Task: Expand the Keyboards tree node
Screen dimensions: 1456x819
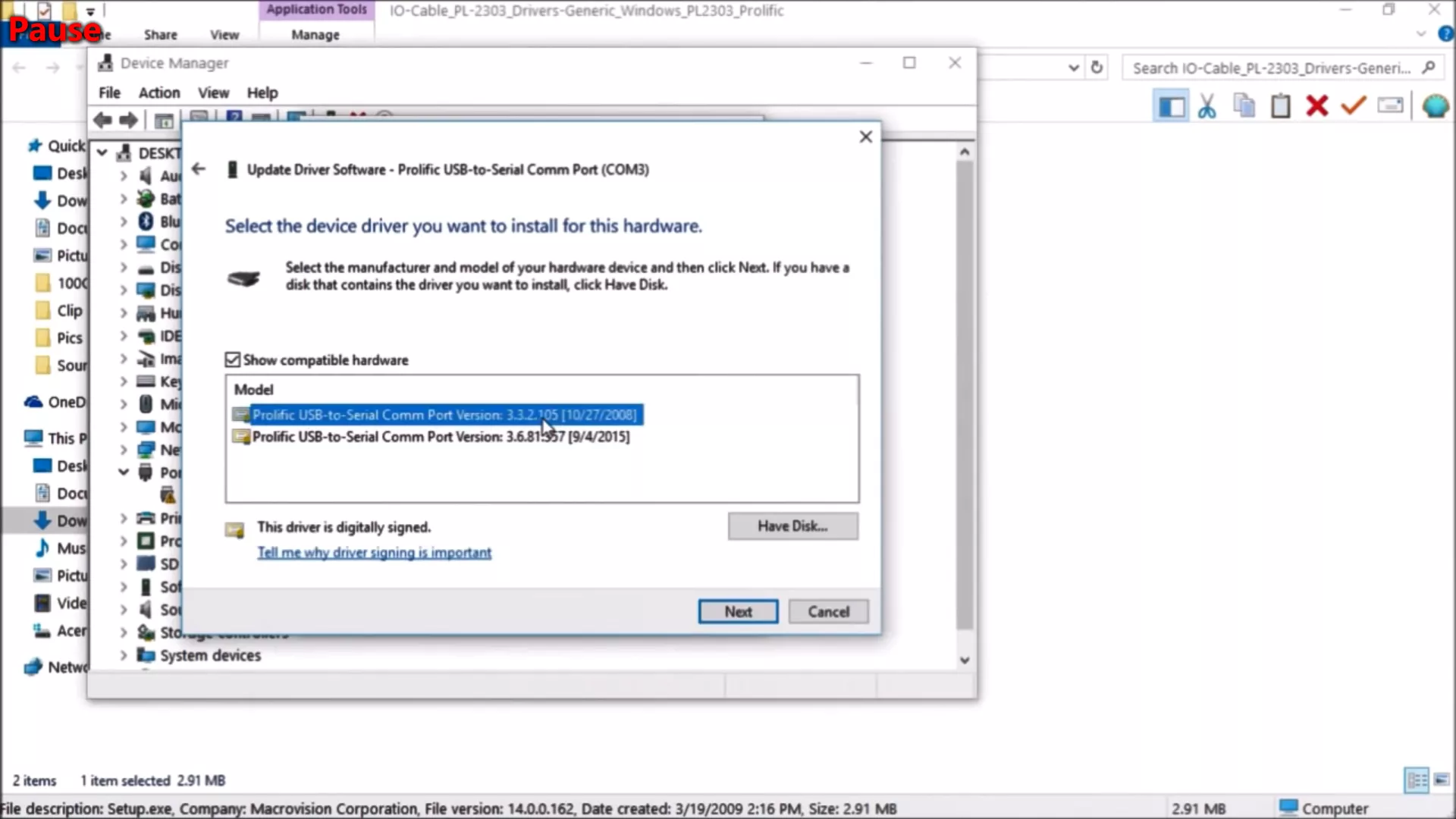Action: coord(123,381)
